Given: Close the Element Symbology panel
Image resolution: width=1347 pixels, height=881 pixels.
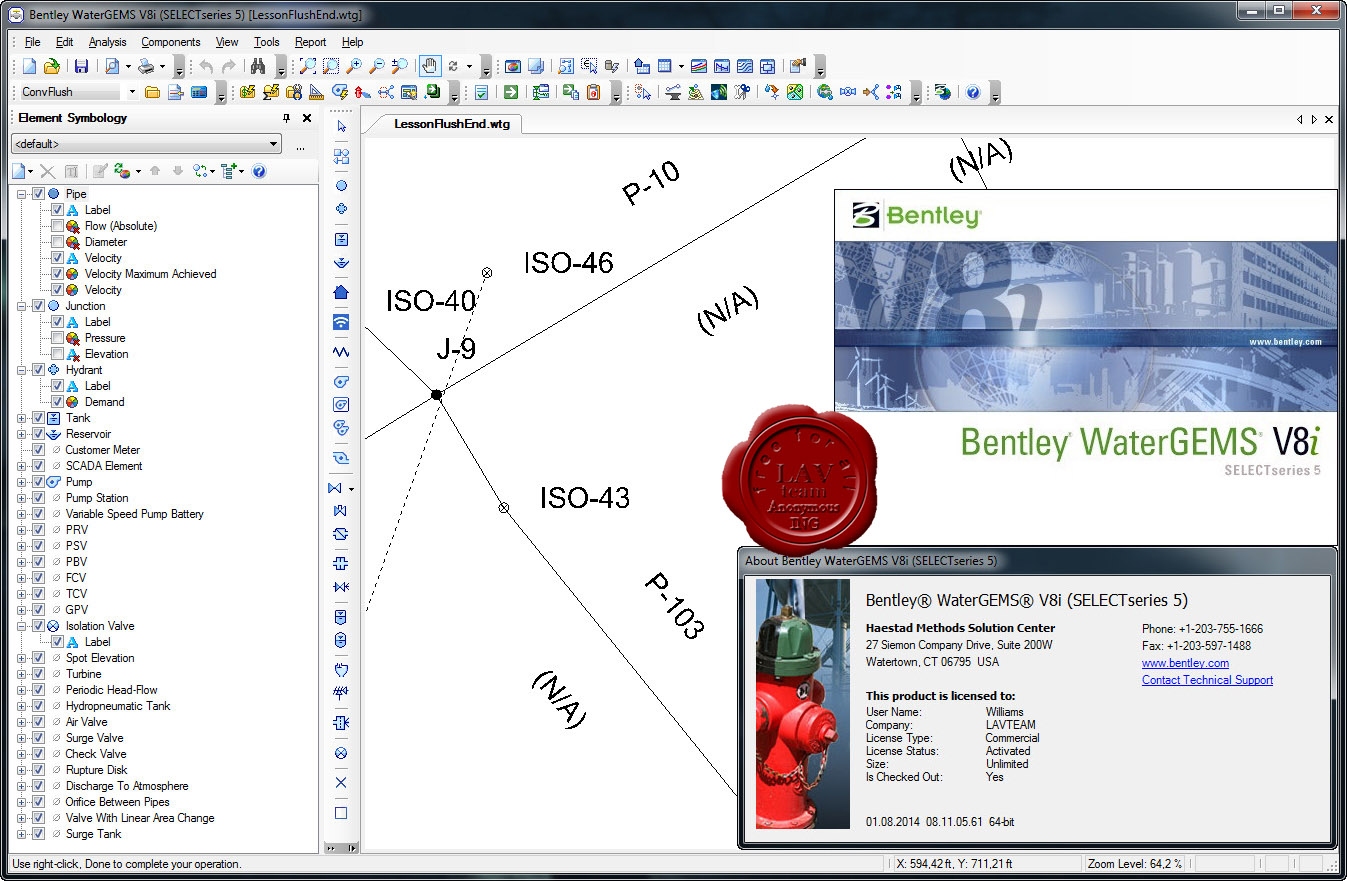Looking at the screenshot, I should (x=307, y=118).
